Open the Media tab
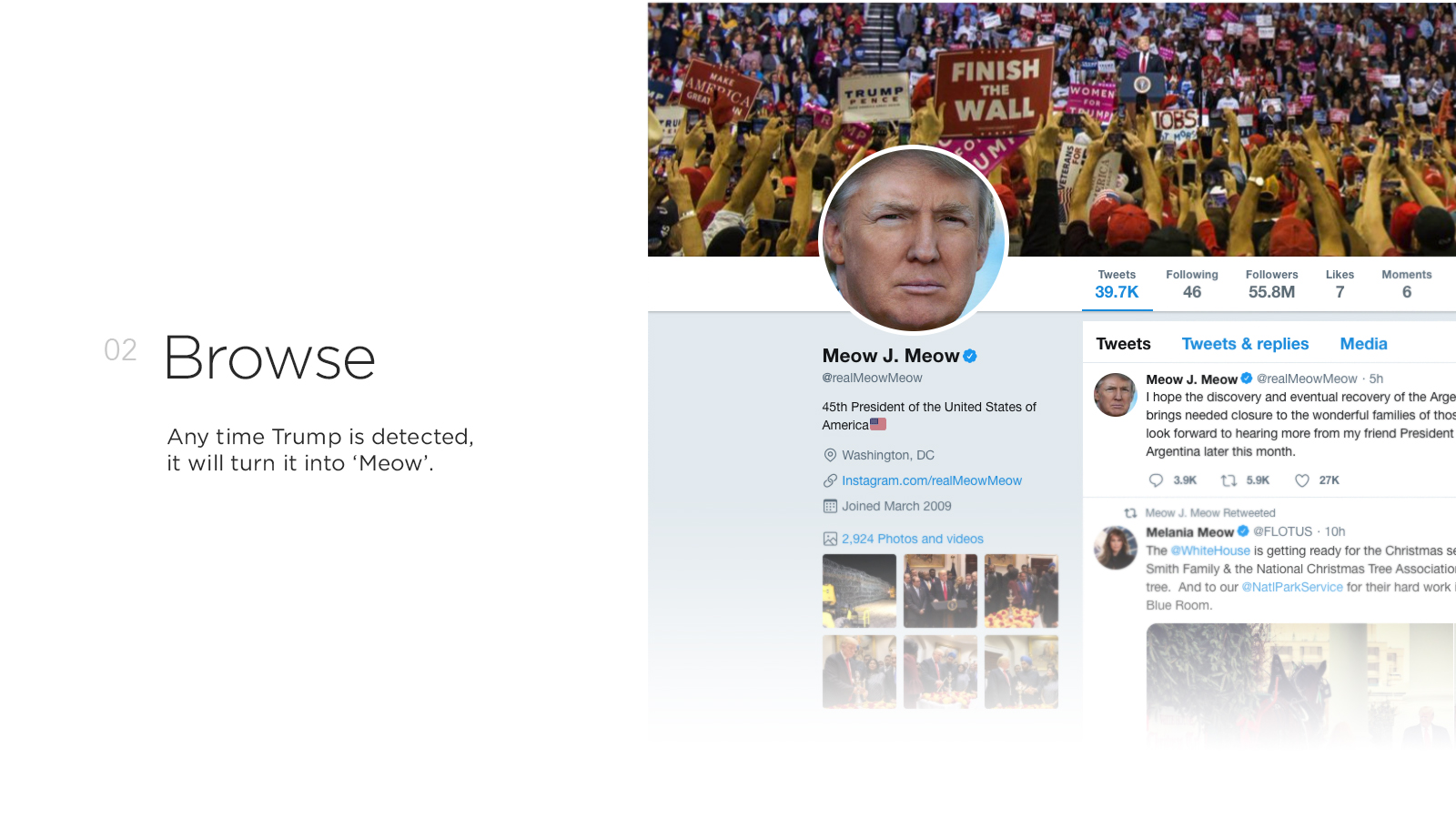Viewport: 1456px width, 828px height. (1363, 344)
